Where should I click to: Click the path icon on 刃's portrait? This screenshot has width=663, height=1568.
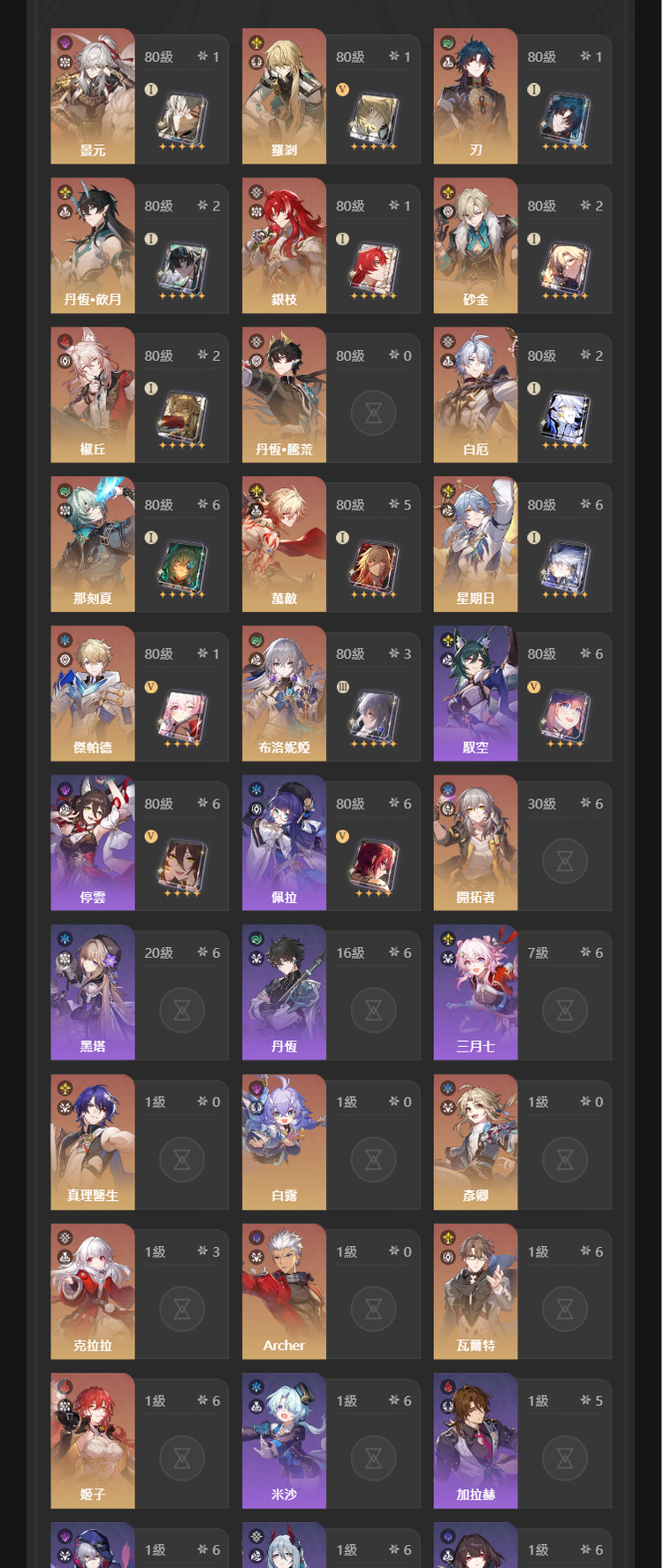click(447, 62)
